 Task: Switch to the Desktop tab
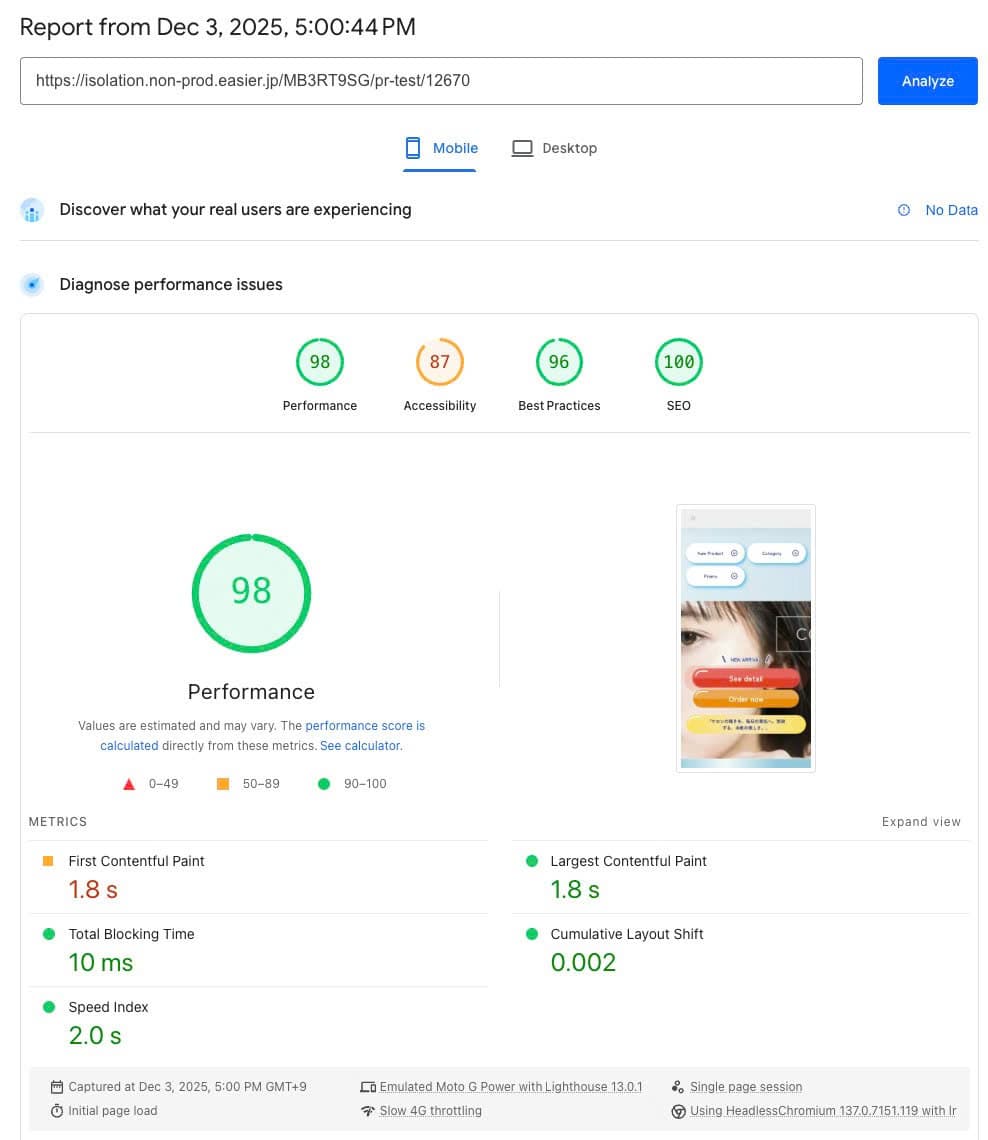click(x=569, y=148)
